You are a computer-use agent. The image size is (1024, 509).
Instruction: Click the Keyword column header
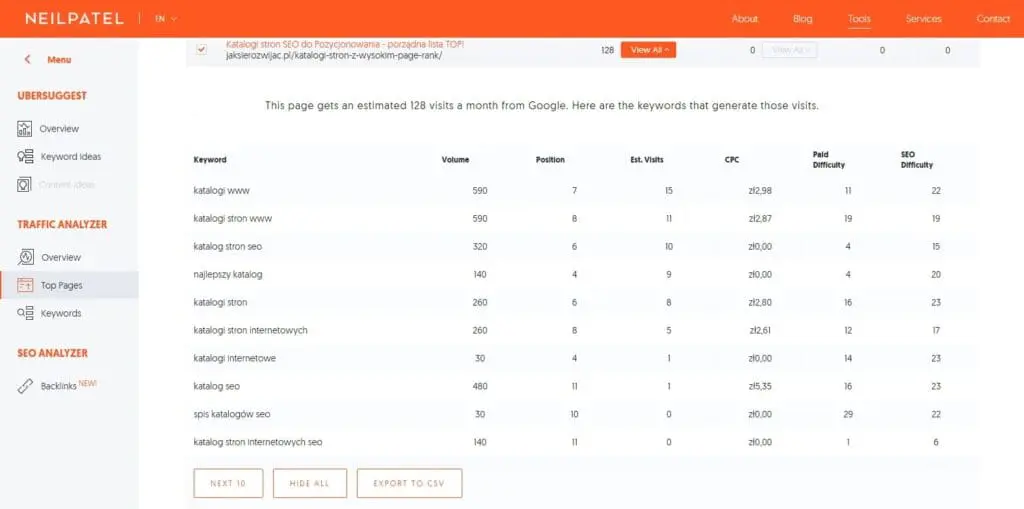(x=210, y=160)
